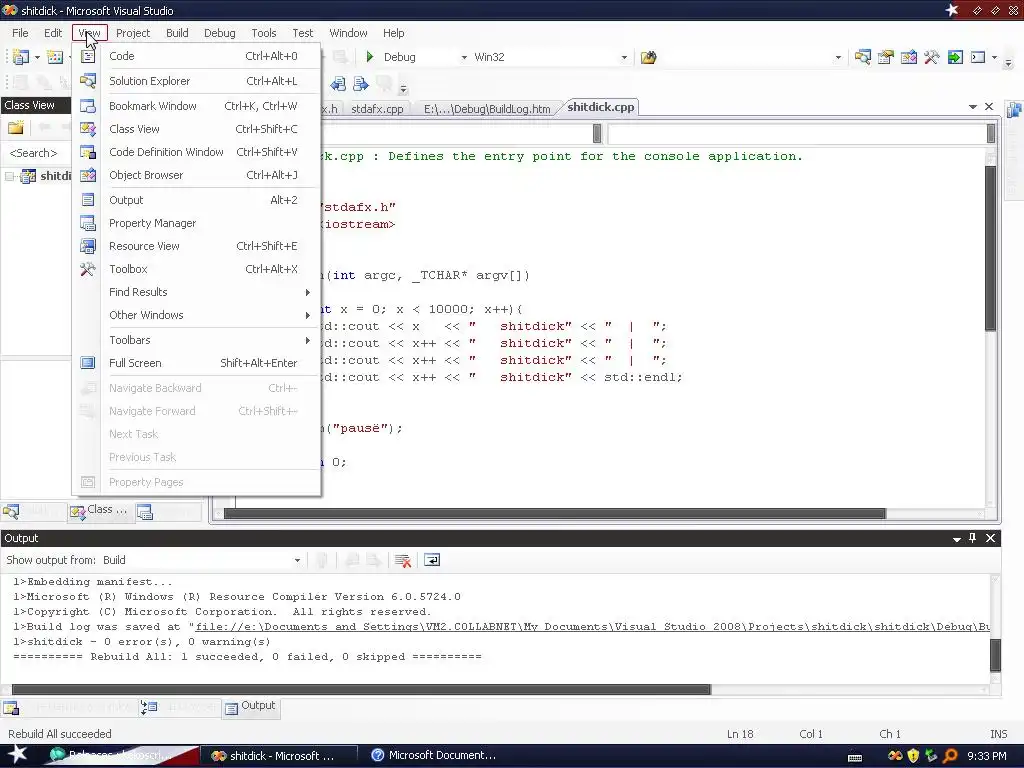Screen dimensions: 1024x768
Task: Show Output window via View menu
Action: point(197,200)
